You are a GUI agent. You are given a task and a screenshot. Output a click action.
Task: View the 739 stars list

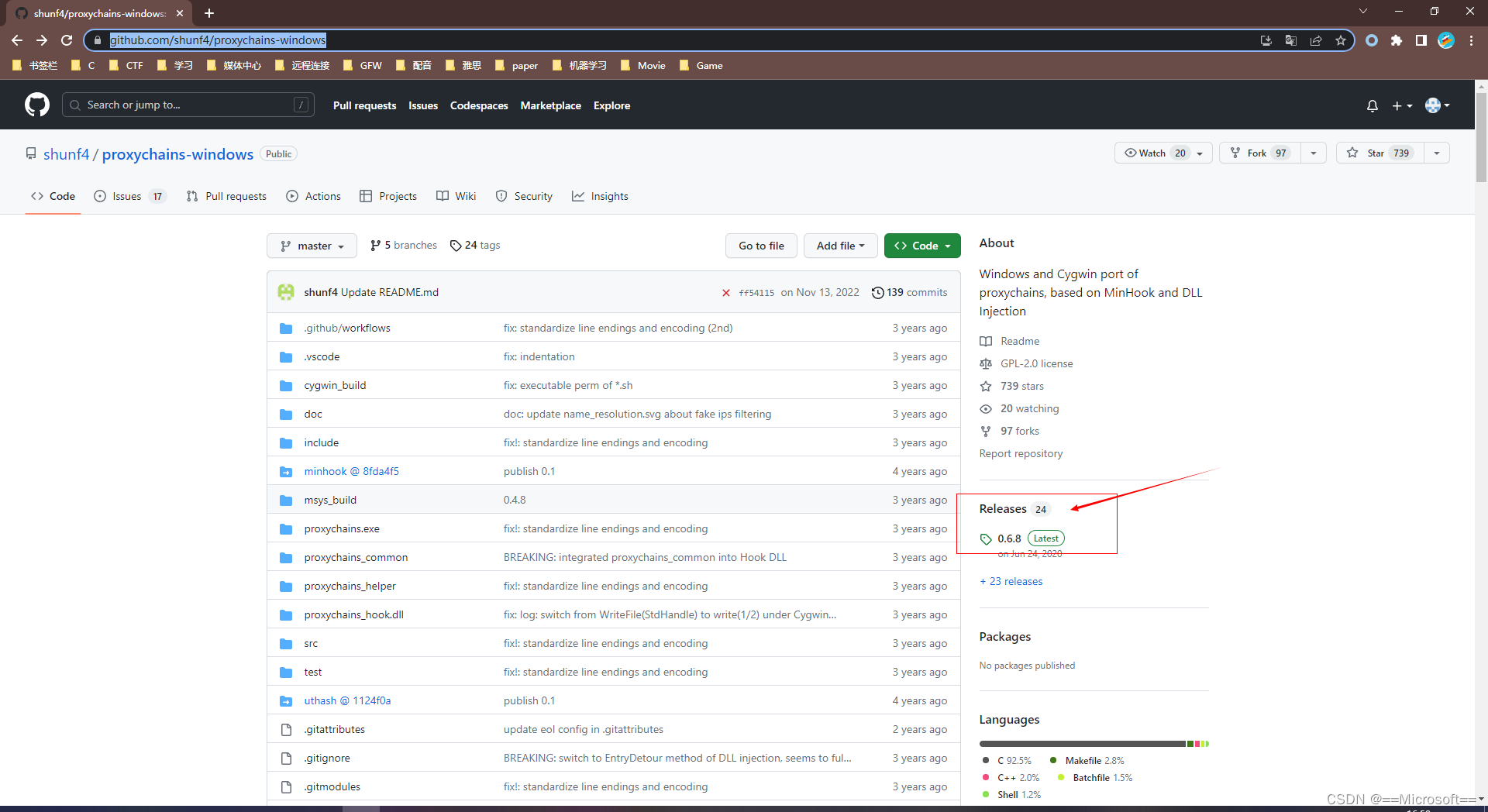click(1011, 386)
